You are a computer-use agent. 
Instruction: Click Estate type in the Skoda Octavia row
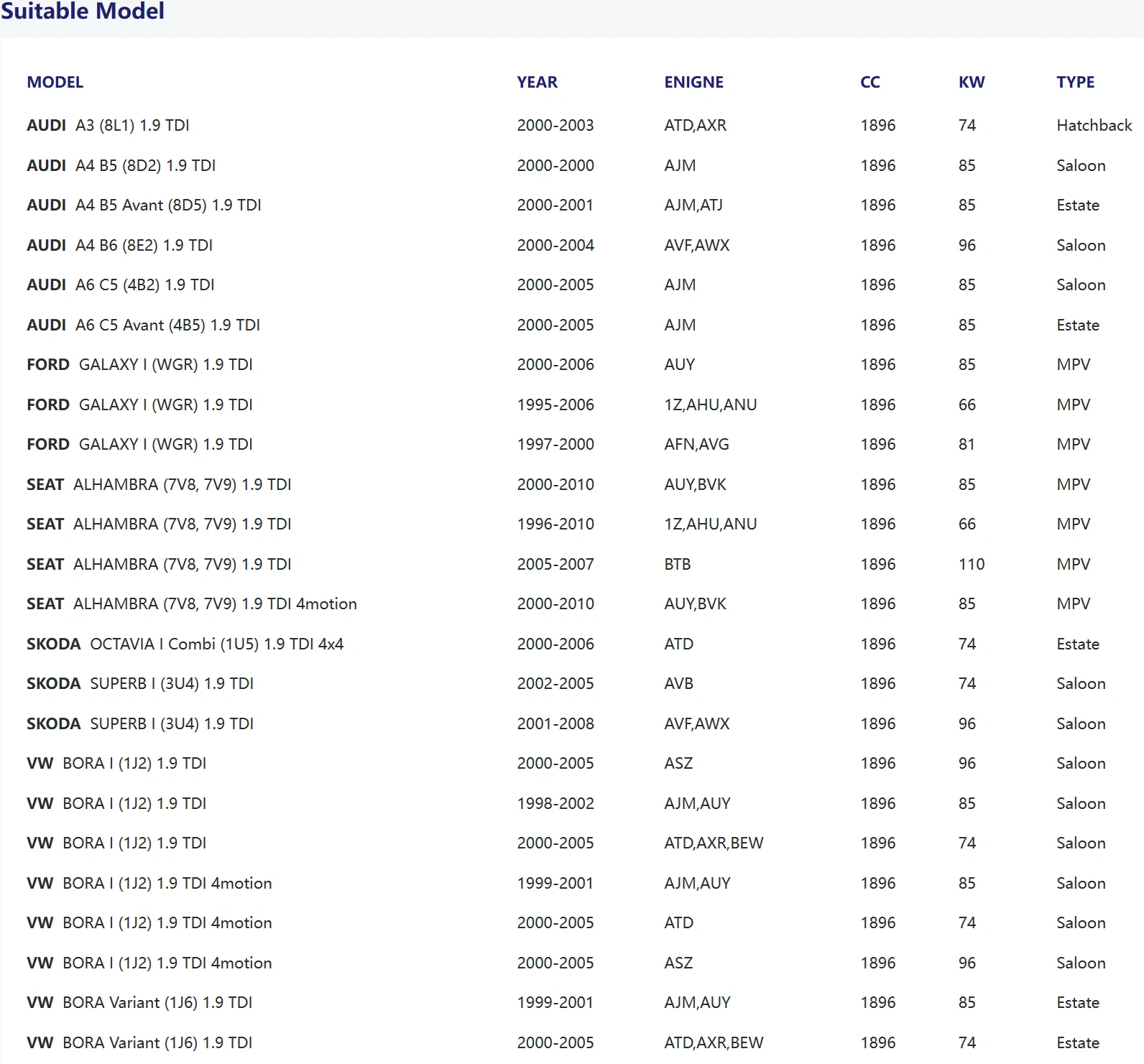click(1078, 644)
